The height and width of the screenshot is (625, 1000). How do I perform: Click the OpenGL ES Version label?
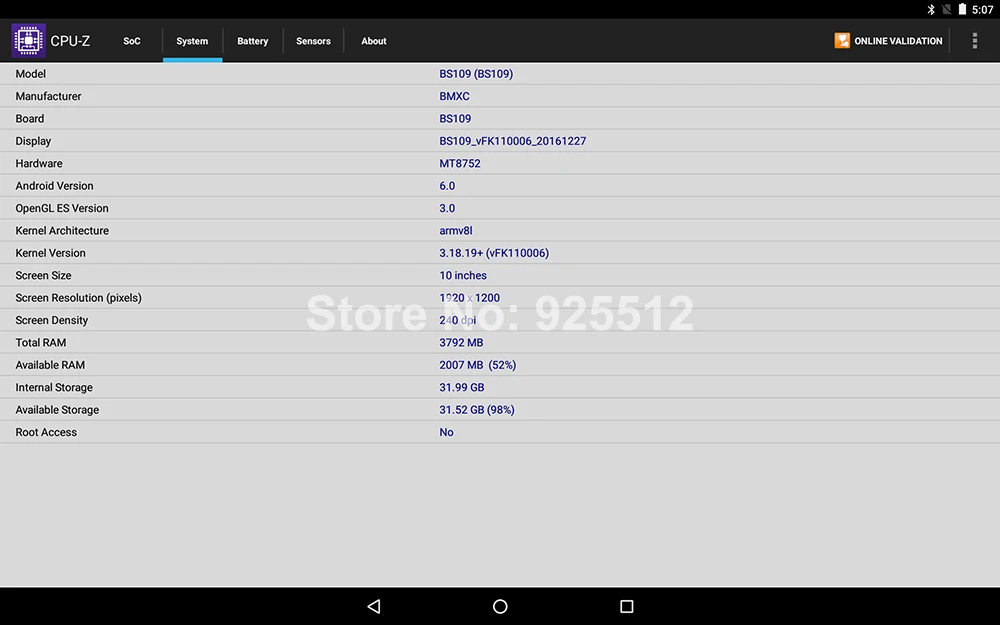click(x=62, y=208)
